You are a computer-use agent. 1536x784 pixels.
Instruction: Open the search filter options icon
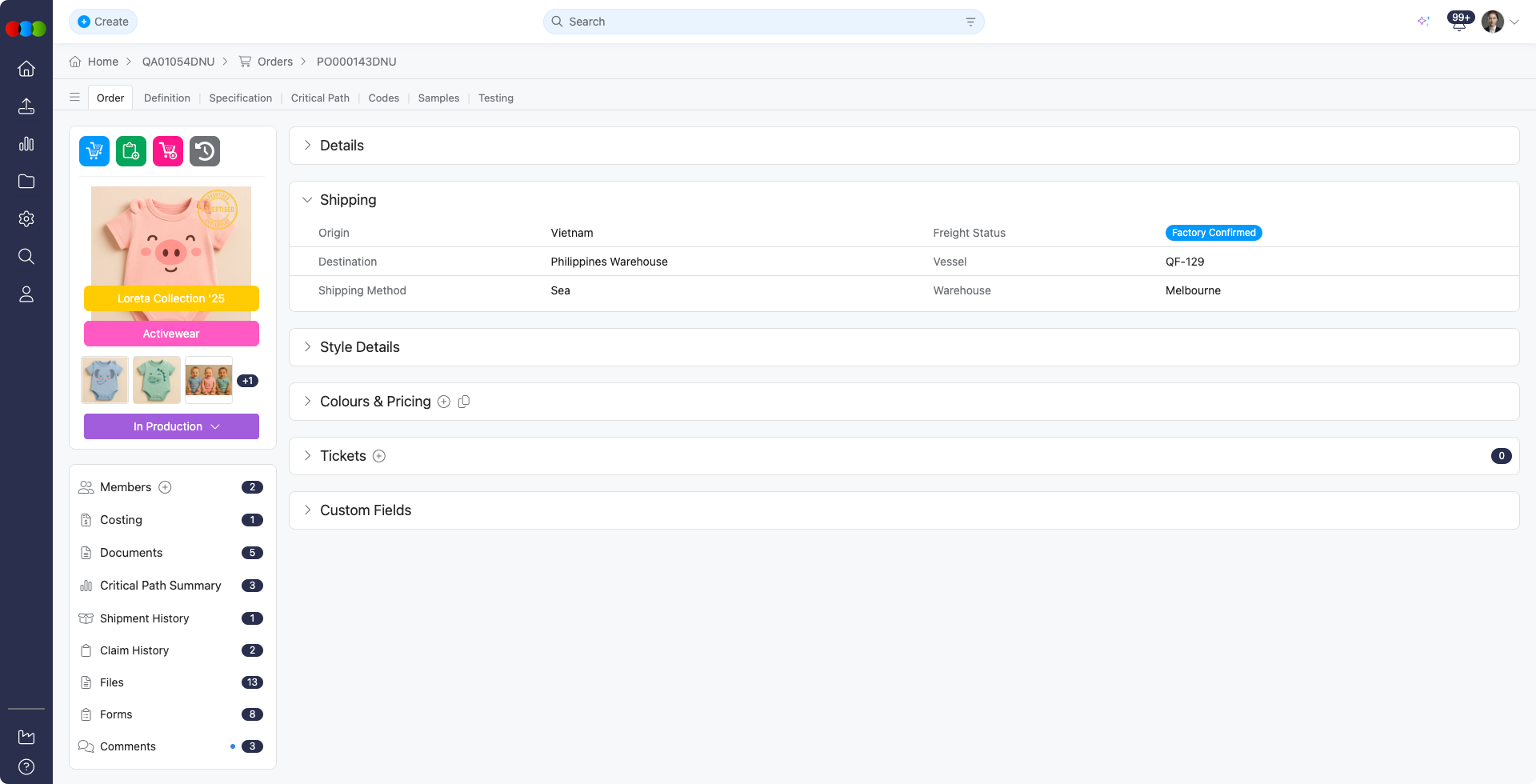pos(970,22)
